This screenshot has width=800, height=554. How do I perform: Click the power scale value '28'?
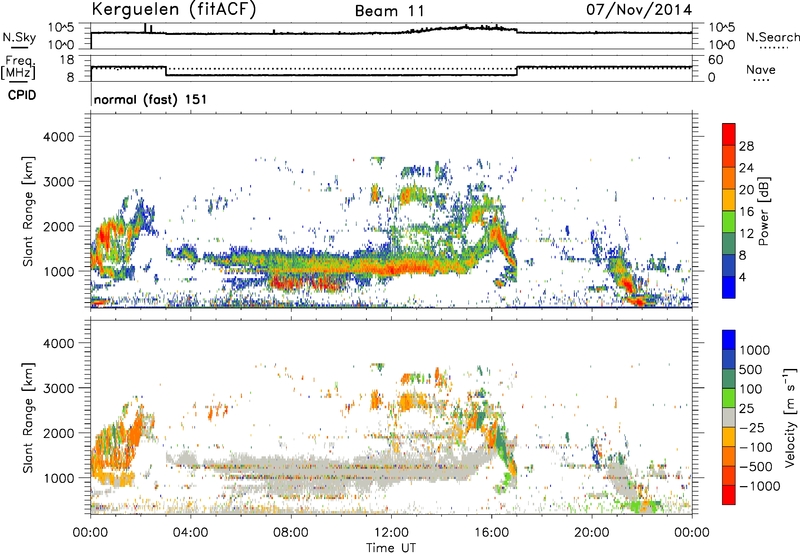point(746,146)
